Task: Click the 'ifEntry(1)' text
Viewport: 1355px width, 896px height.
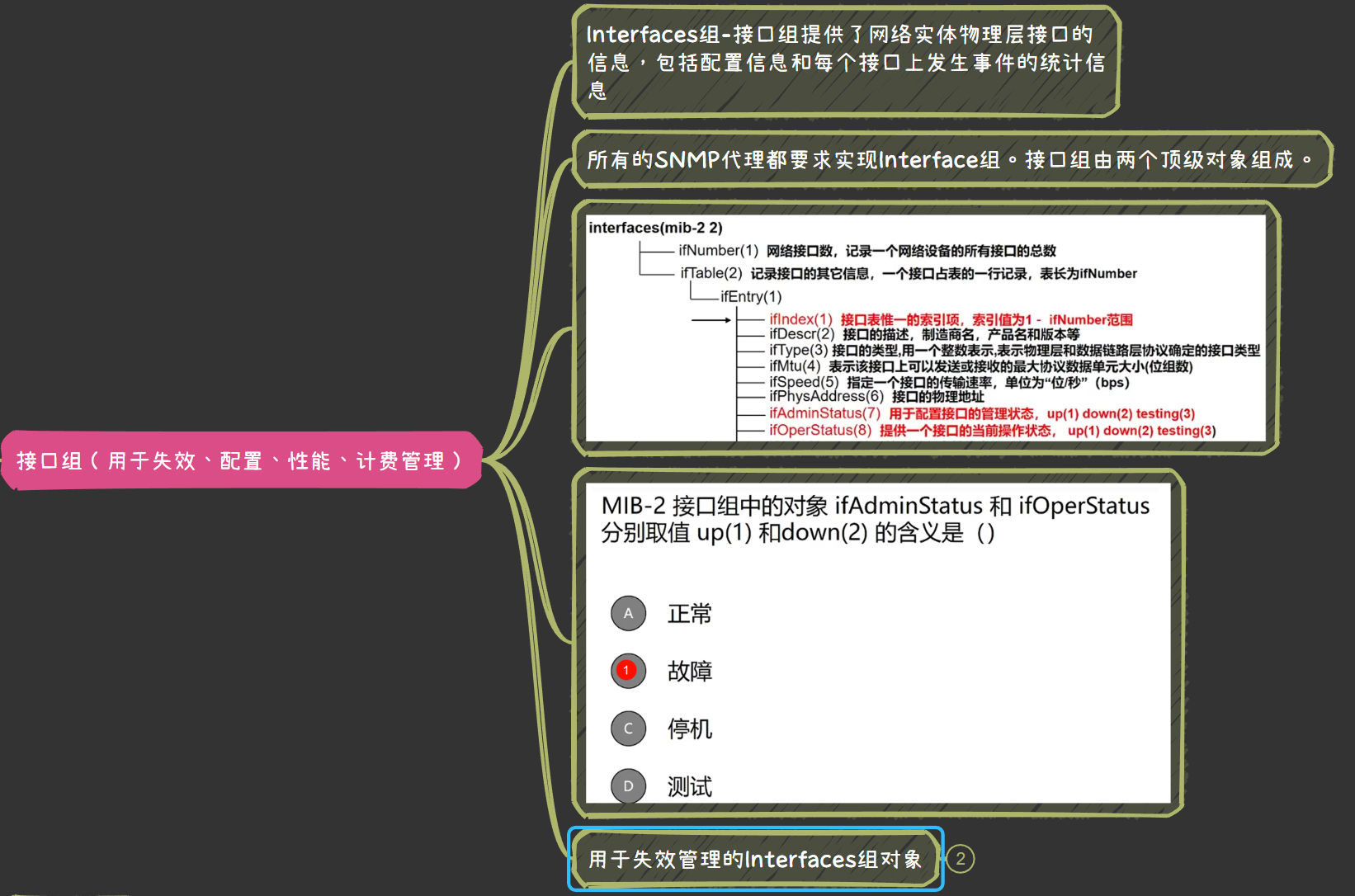Action: tap(751, 296)
